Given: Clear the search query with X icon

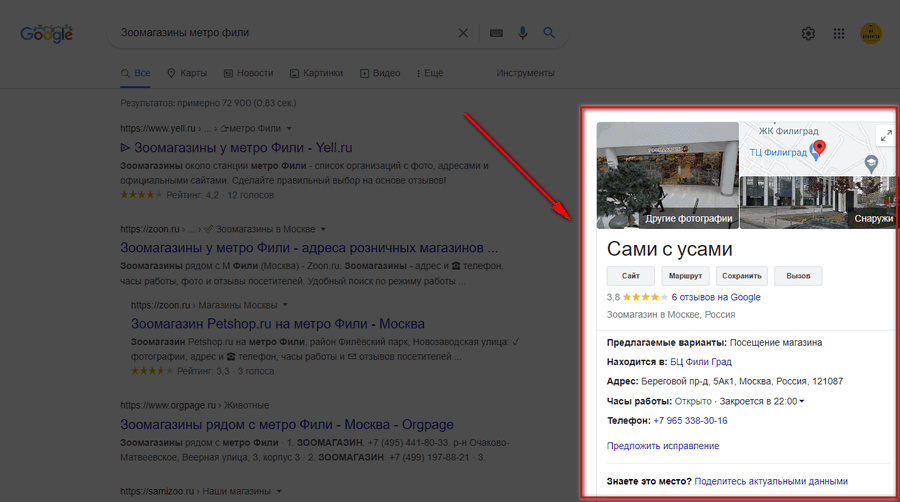Looking at the screenshot, I should pyautogui.click(x=463, y=33).
